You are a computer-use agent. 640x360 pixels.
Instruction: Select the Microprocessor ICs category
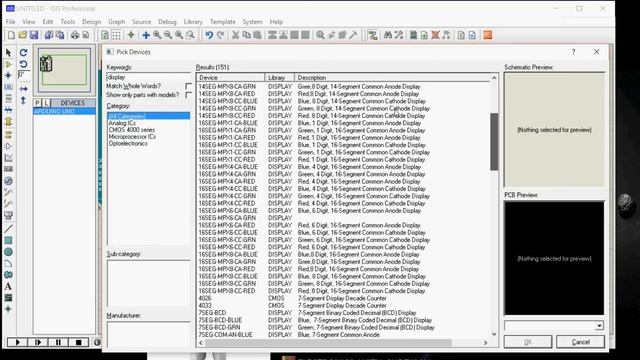click(x=132, y=137)
